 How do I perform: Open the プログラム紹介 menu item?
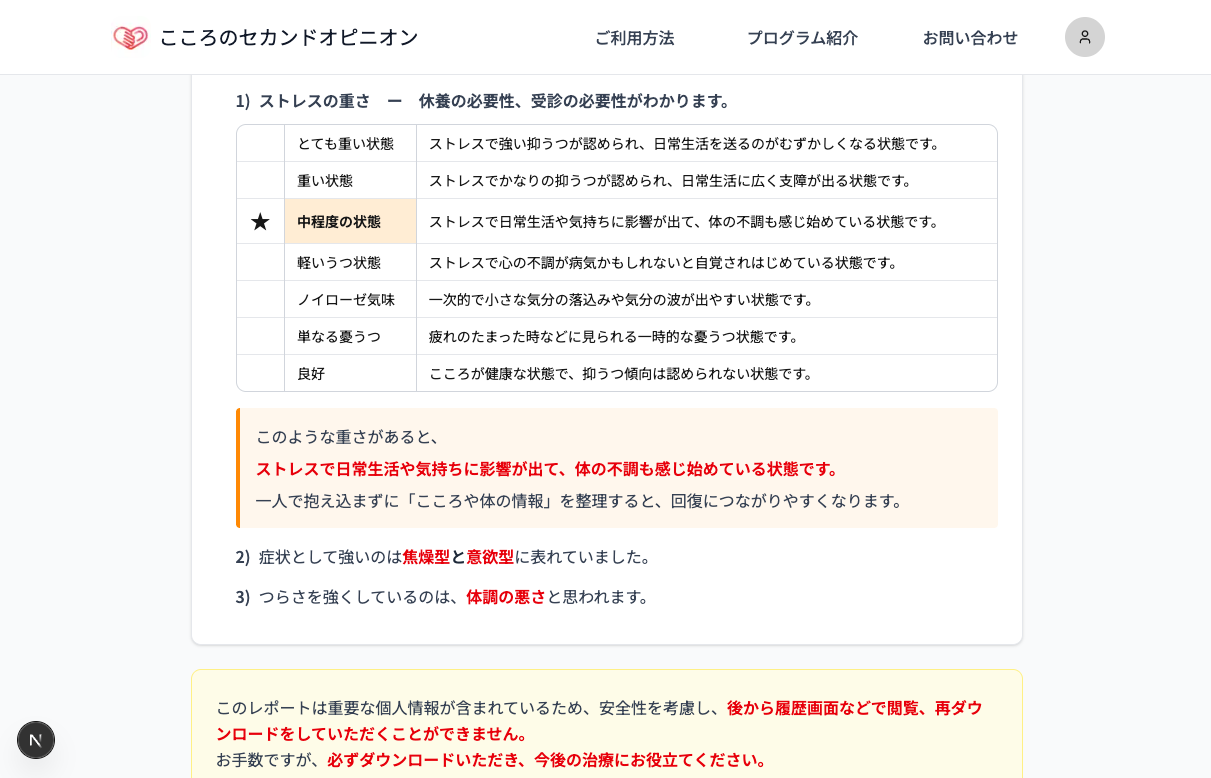point(802,38)
